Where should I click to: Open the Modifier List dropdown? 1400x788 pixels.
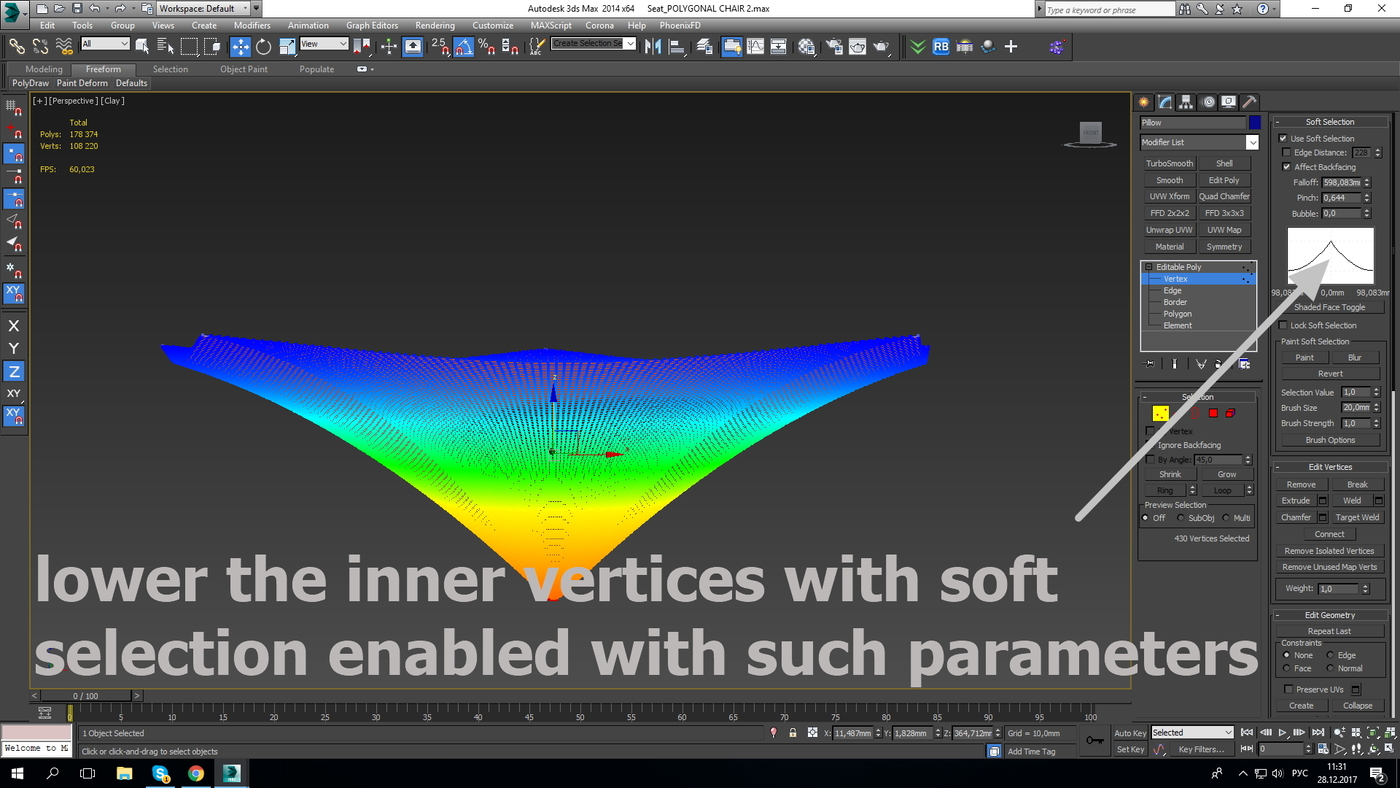point(1199,143)
